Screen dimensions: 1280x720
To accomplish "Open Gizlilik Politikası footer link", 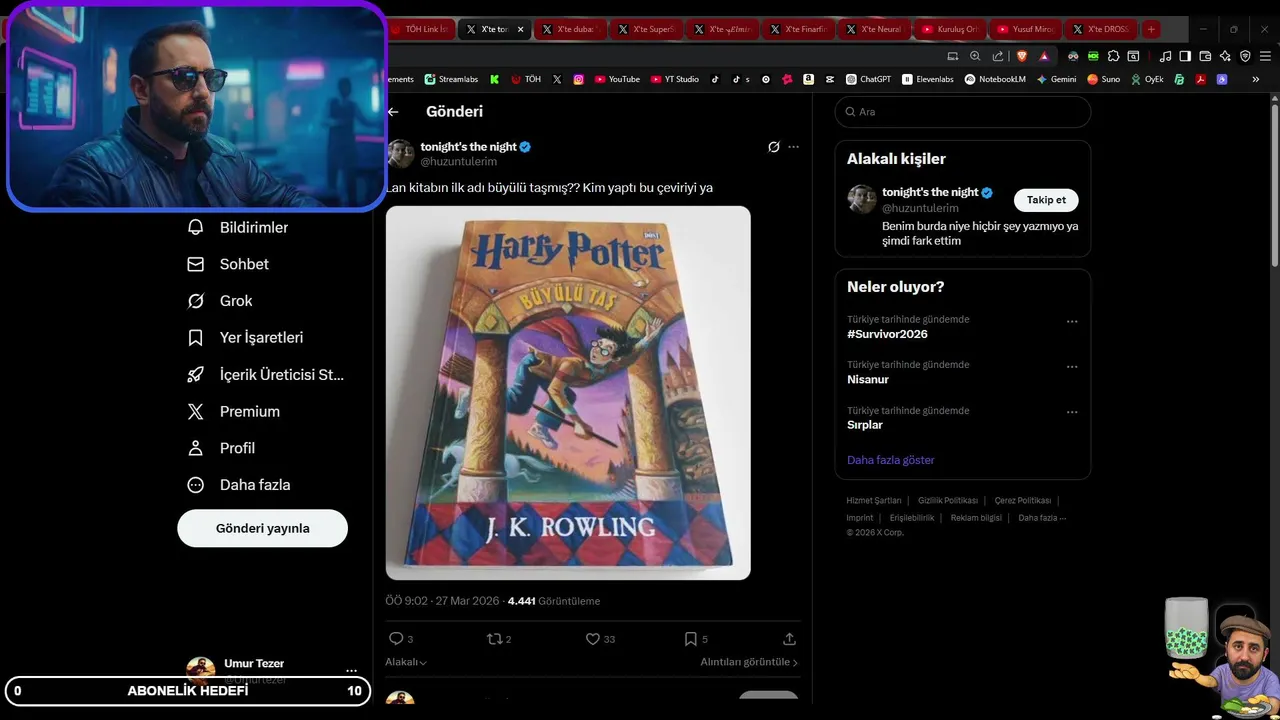I will [947, 500].
